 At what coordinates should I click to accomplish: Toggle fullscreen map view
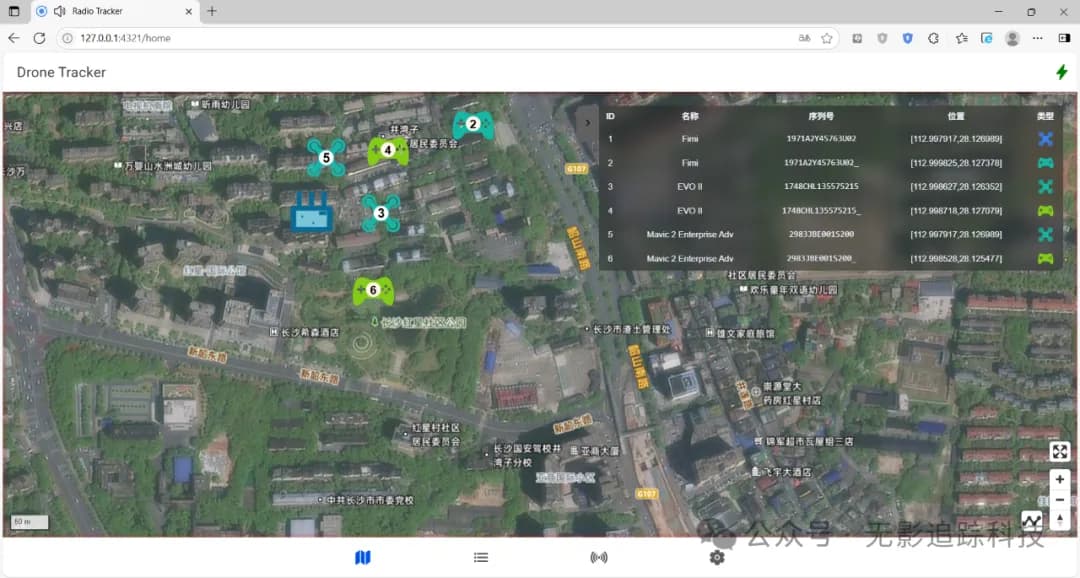(x=1060, y=452)
